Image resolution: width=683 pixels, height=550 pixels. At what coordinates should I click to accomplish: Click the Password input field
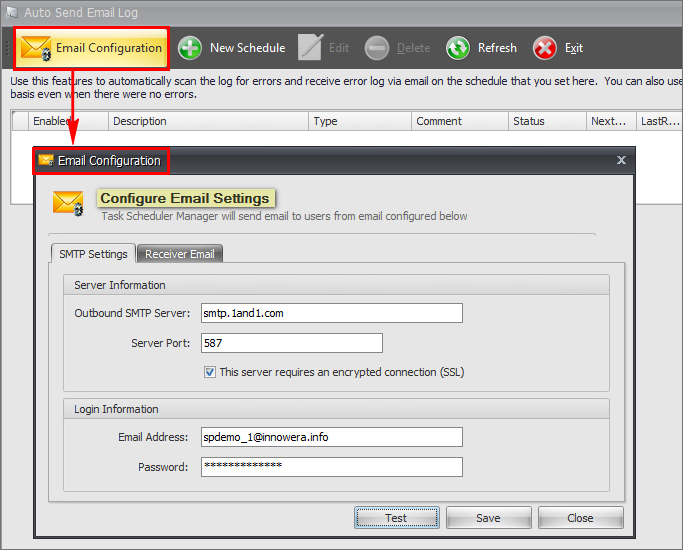pyautogui.click(x=331, y=467)
